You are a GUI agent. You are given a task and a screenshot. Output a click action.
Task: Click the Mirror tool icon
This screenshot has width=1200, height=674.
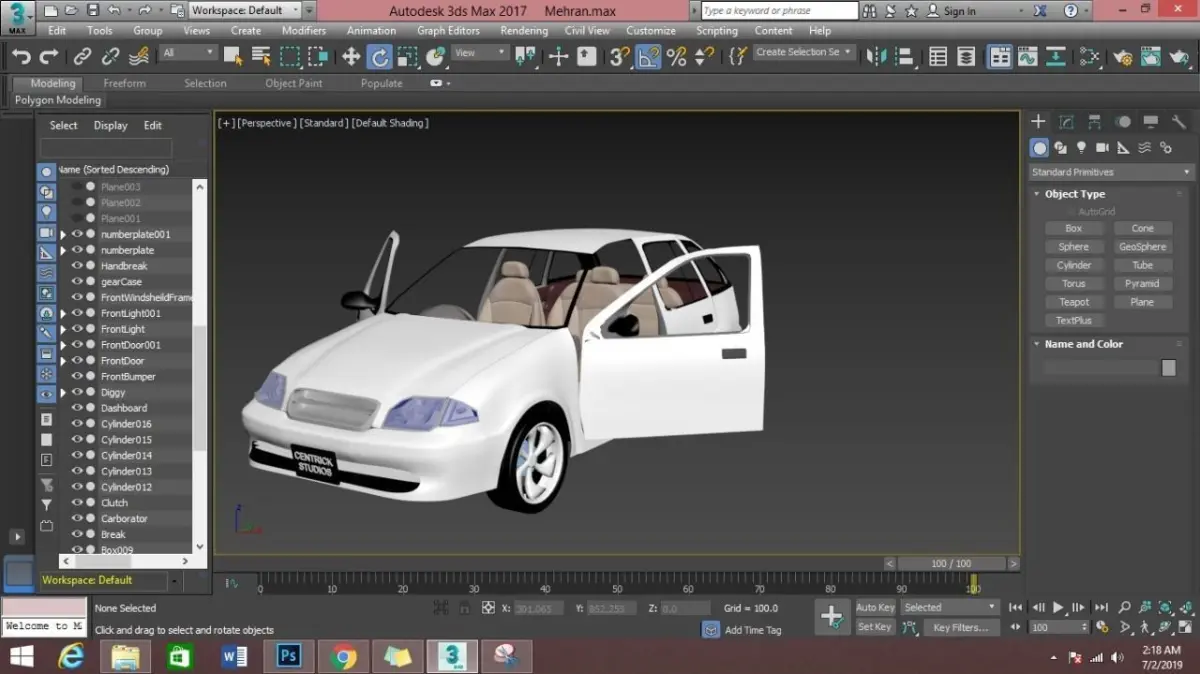pyautogui.click(x=876, y=57)
